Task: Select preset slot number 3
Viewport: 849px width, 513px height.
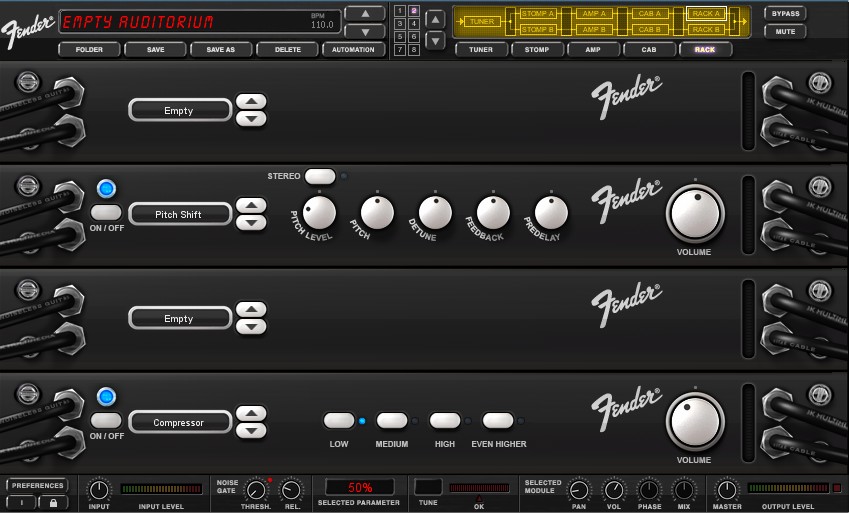Action: [x=400, y=24]
